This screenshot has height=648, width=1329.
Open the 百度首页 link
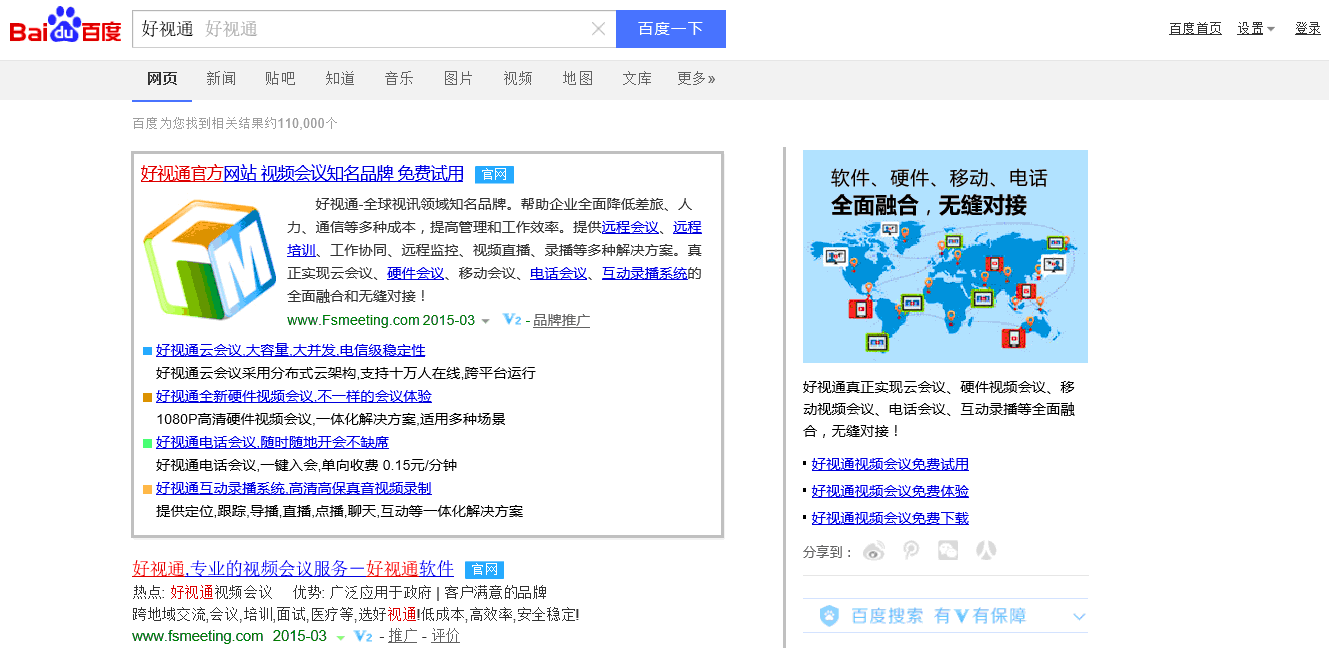coord(1195,29)
